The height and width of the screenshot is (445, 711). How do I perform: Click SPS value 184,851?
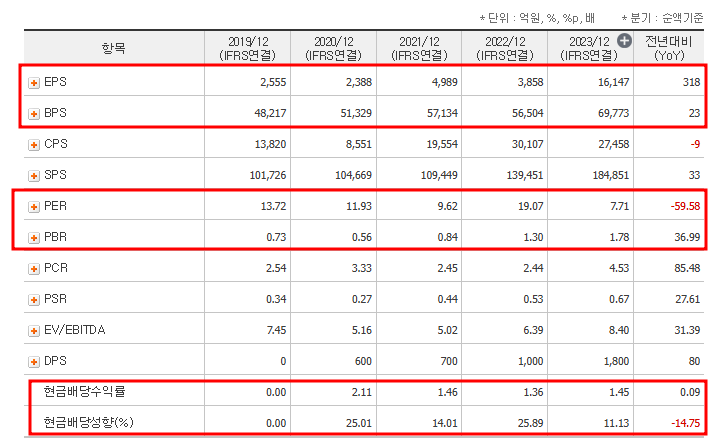click(611, 175)
